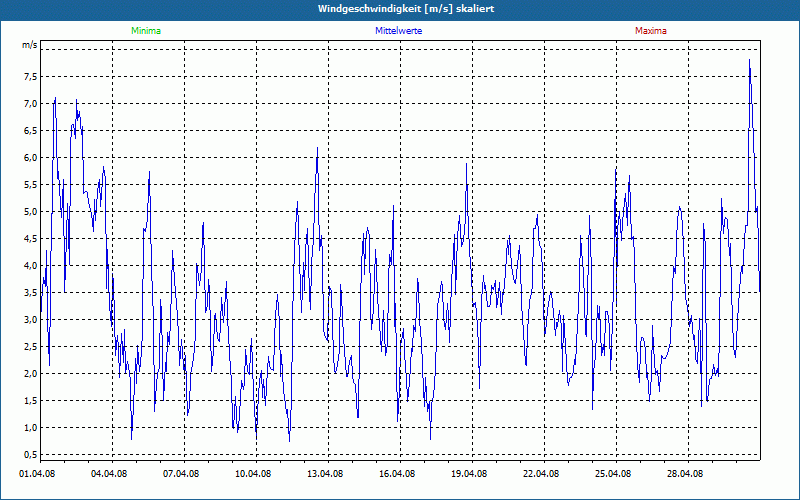800x500 pixels.
Task: Click the 6,0 y-axis value
Action: (30, 158)
